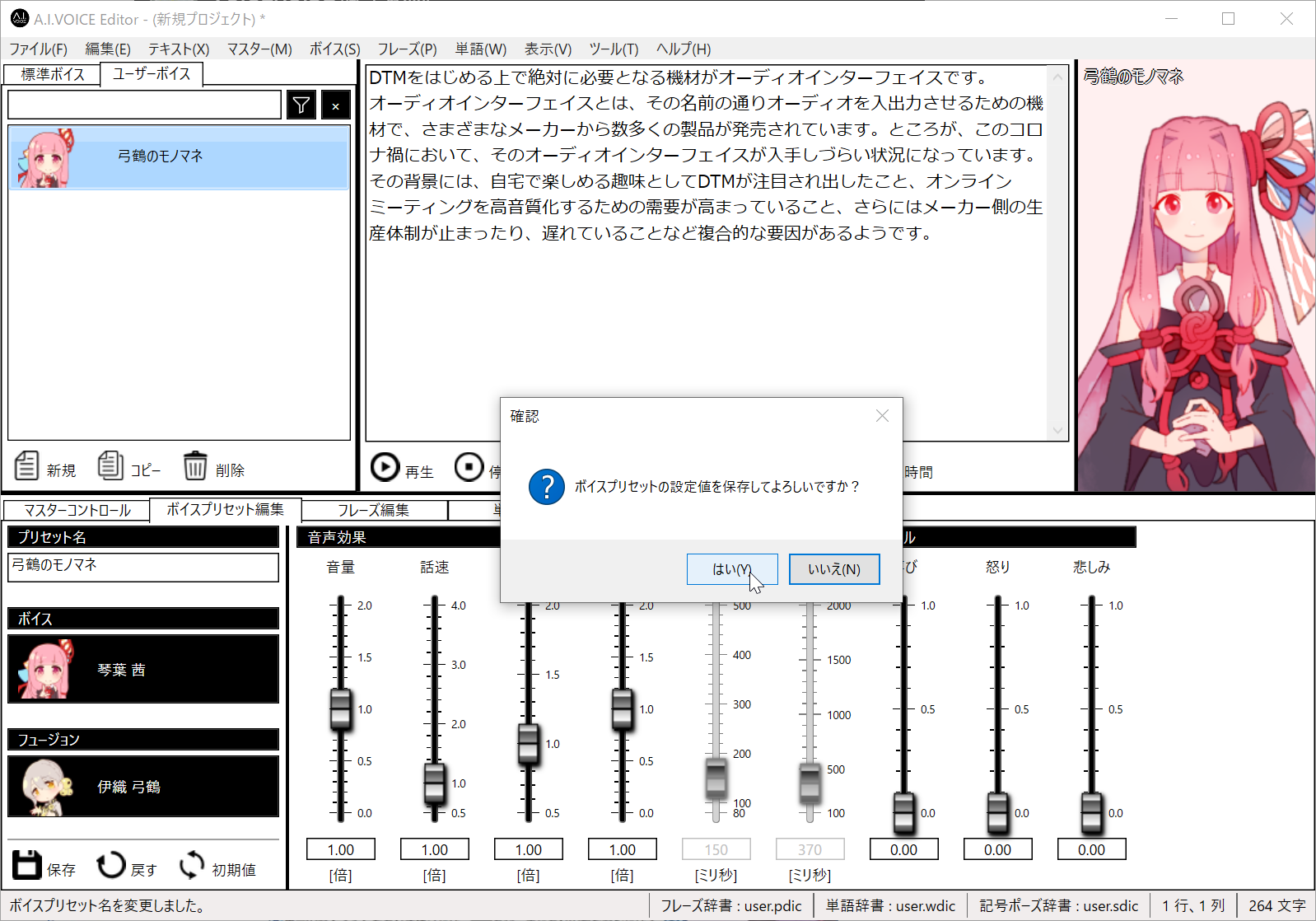Open the 表示(V) menu

[x=548, y=49]
